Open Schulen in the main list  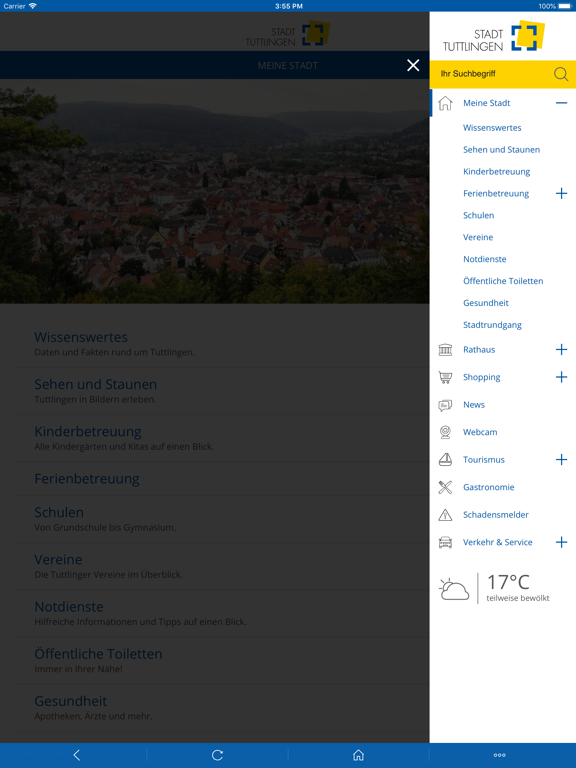click(59, 512)
